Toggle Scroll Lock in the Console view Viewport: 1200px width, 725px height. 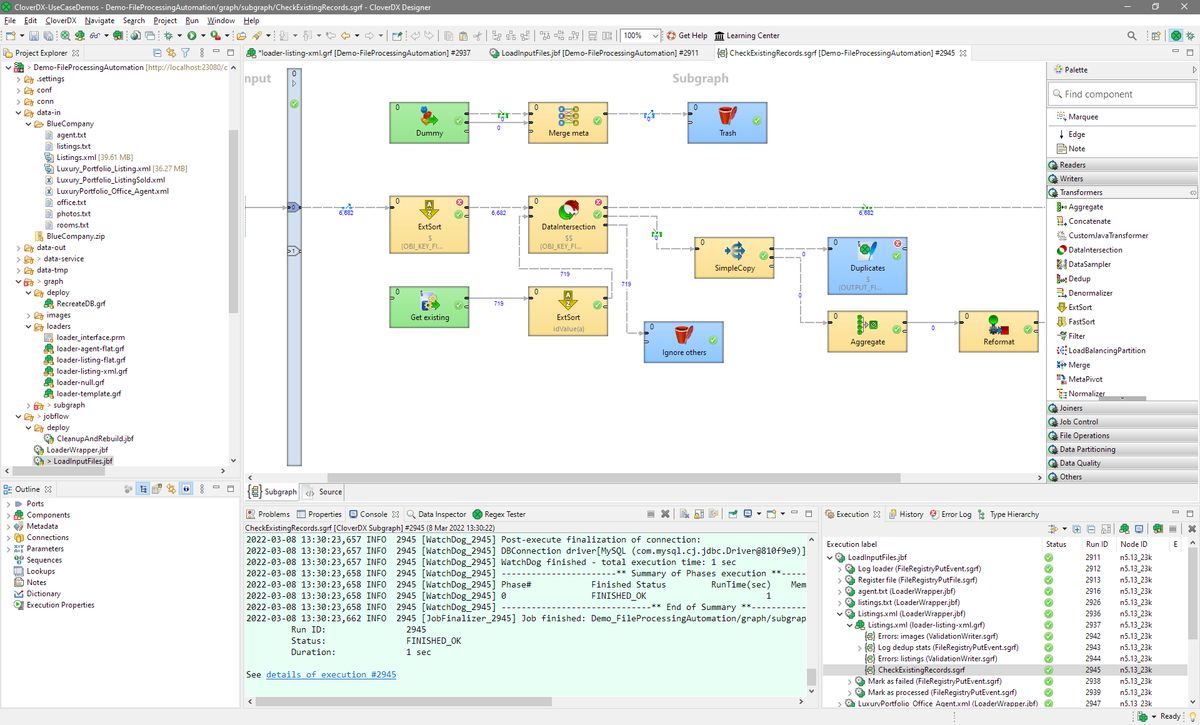point(698,514)
